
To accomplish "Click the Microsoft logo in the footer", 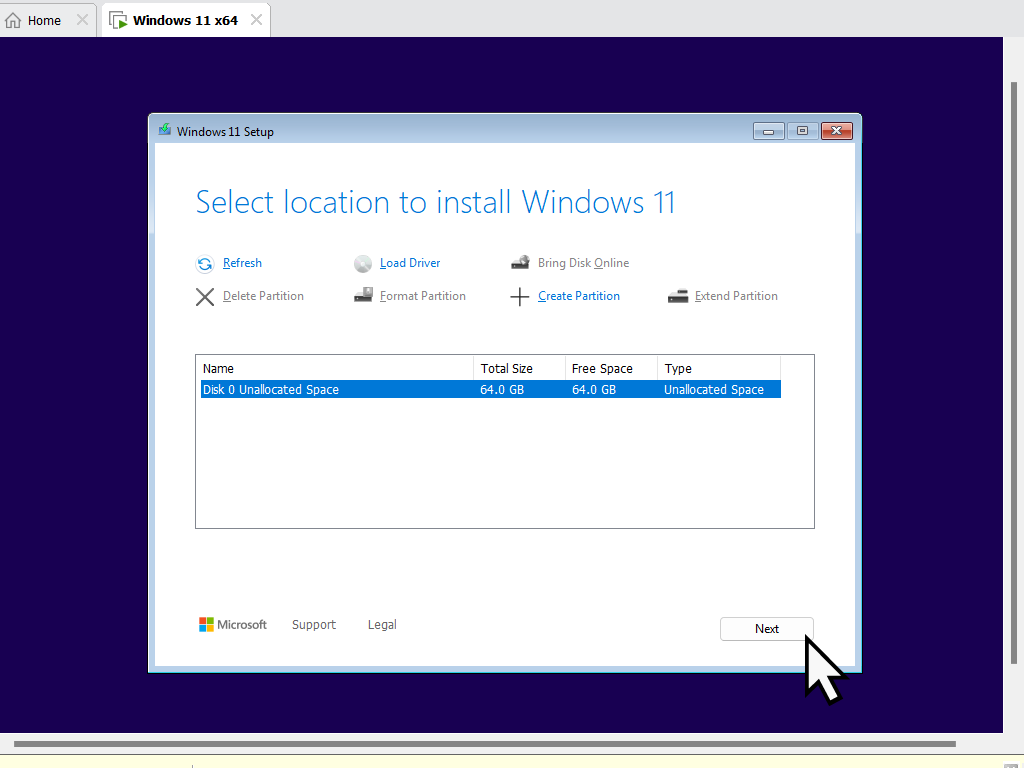I will pos(206,624).
